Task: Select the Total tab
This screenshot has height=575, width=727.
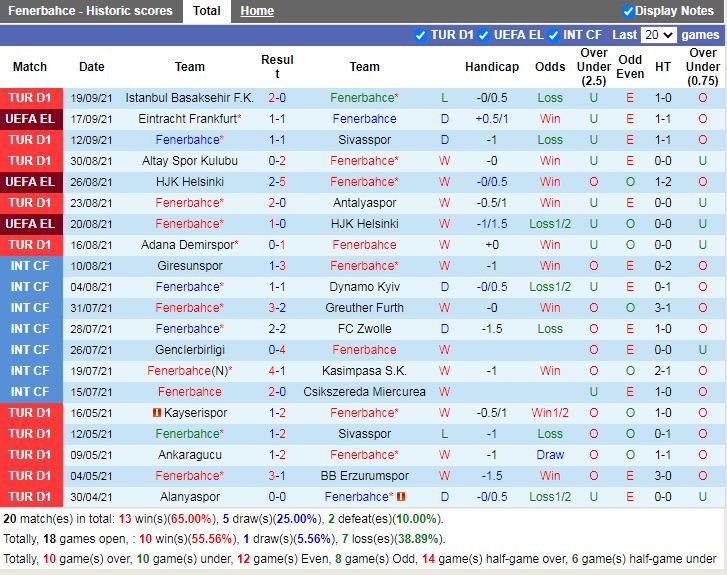Action: pyautogui.click(x=207, y=11)
